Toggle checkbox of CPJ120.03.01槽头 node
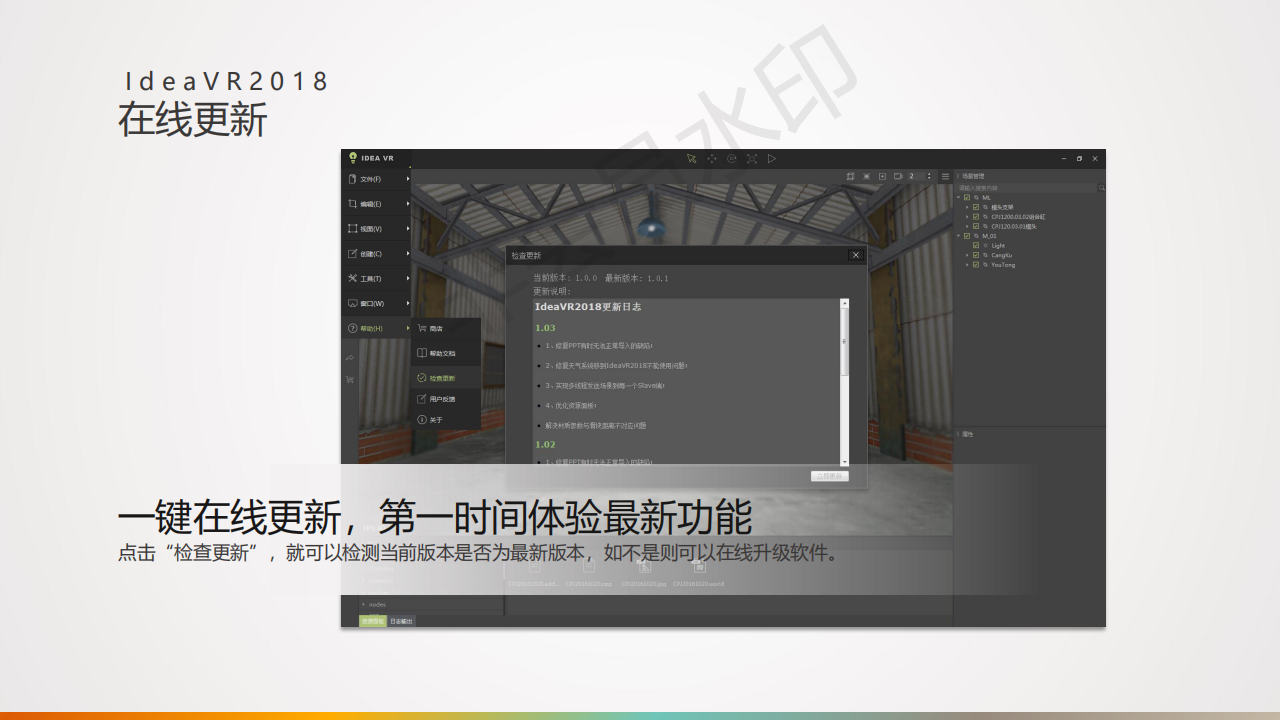This screenshot has height=720, width=1280. coord(976,226)
